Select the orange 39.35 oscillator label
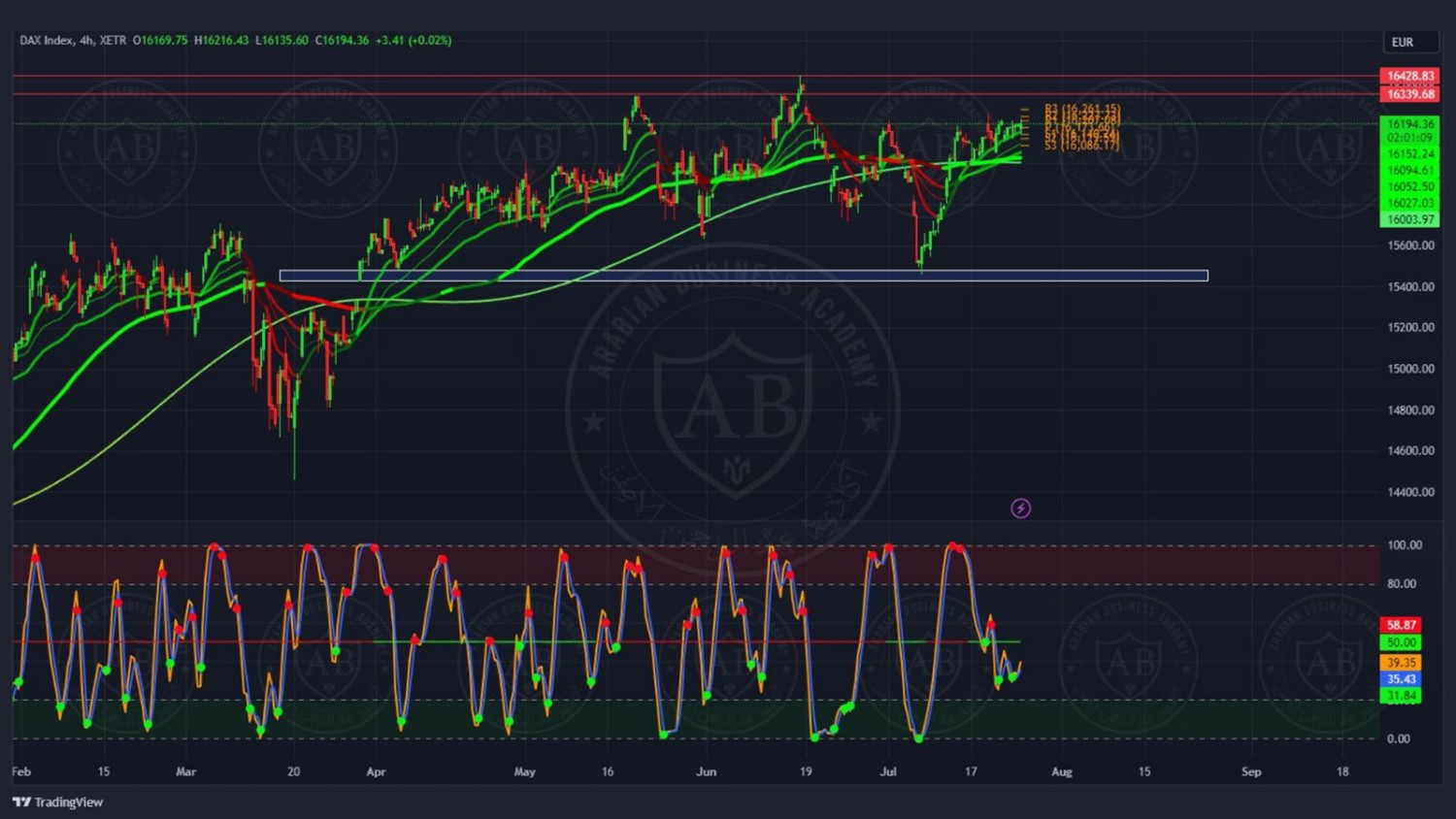This screenshot has width=1456, height=819. pos(1401,663)
